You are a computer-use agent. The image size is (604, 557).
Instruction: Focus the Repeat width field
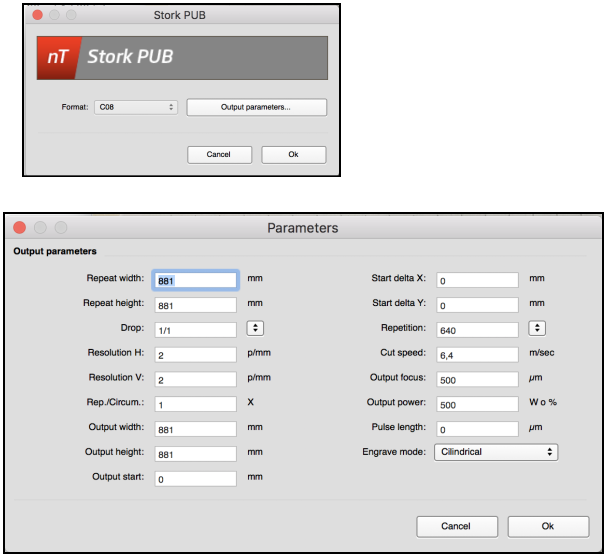click(196, 280)
